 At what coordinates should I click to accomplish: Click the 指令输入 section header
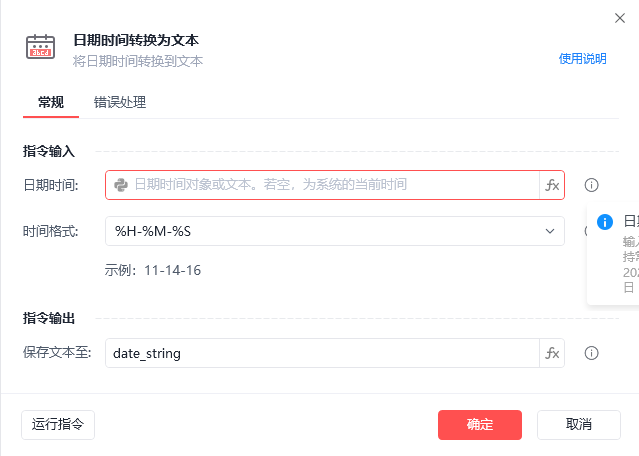point(49,151)
